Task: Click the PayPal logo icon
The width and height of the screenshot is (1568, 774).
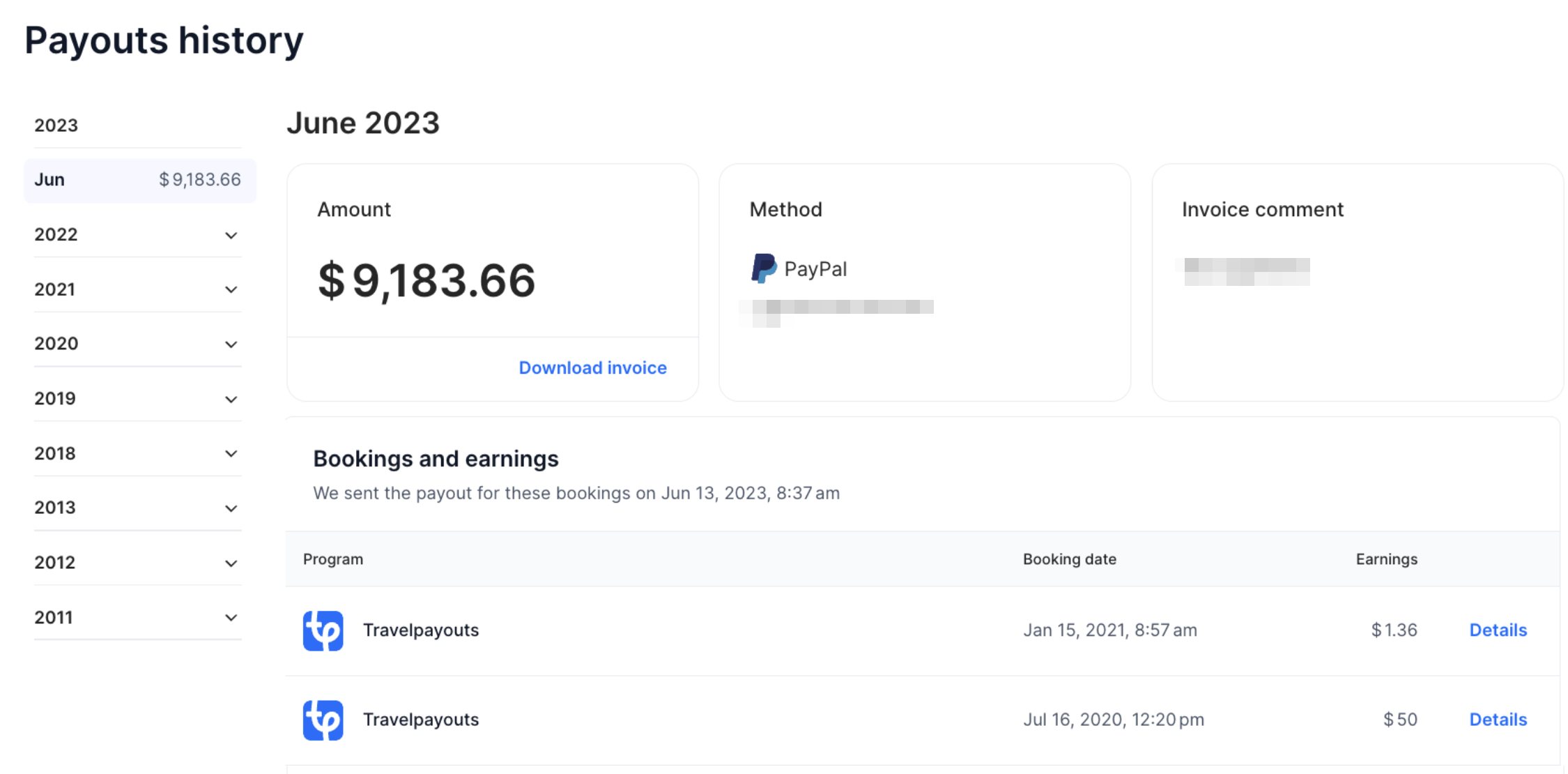Action: click(764, 268)
